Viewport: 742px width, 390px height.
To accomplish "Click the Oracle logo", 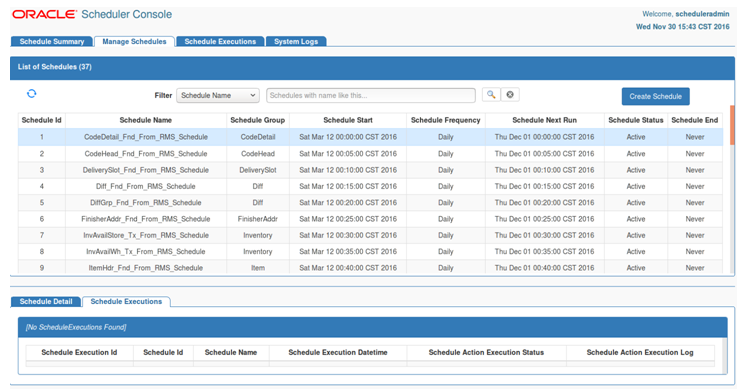I will click(x=44, y=14).
